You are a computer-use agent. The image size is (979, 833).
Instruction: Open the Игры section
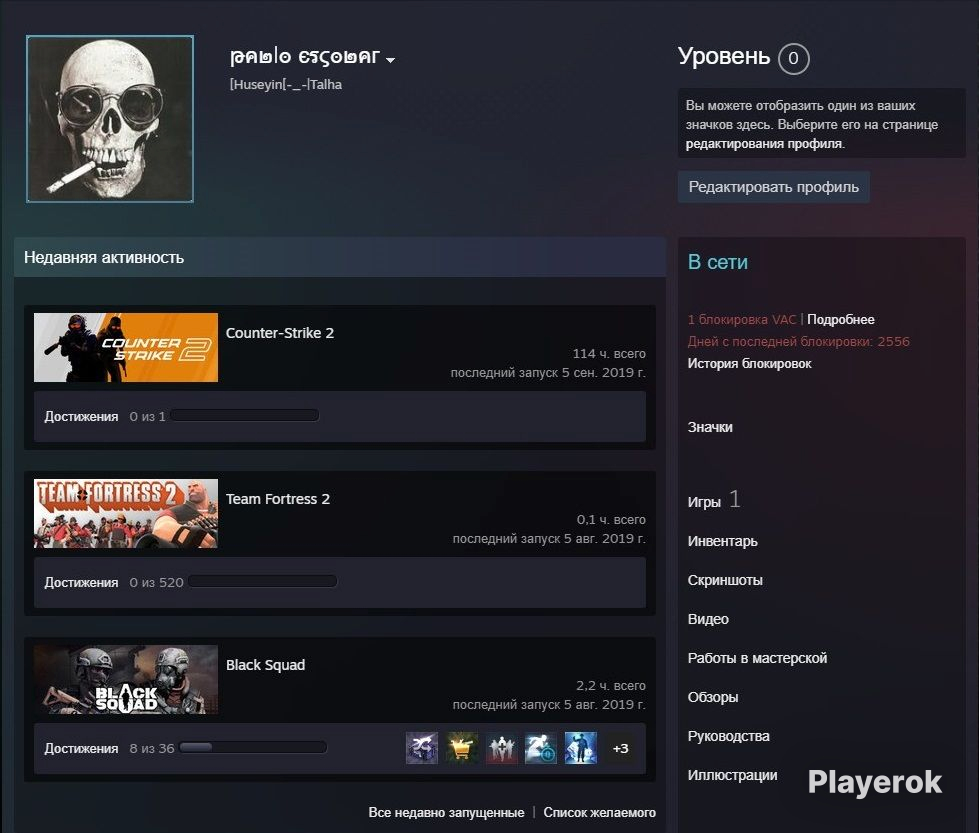[704, 502]
